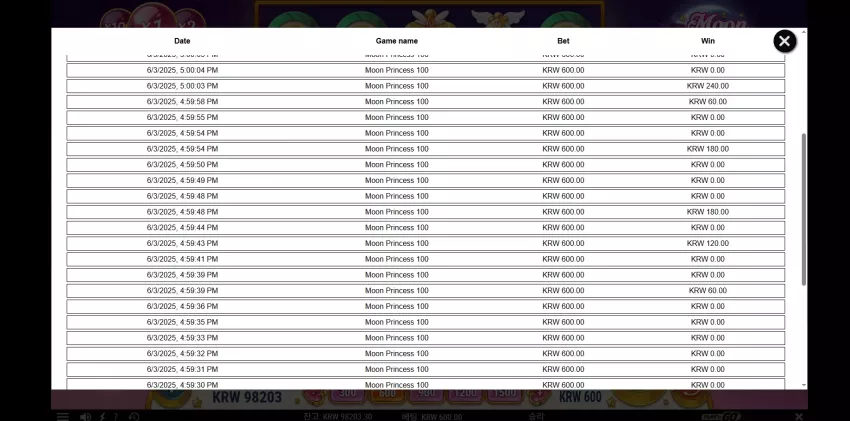Click the X icon in bottom bar

pyautogui.click(x=799, y=416)
